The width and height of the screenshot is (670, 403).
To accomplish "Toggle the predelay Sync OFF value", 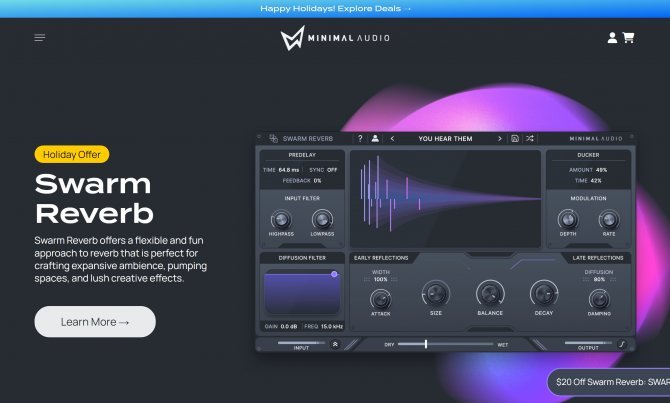I will pos(332,170).
